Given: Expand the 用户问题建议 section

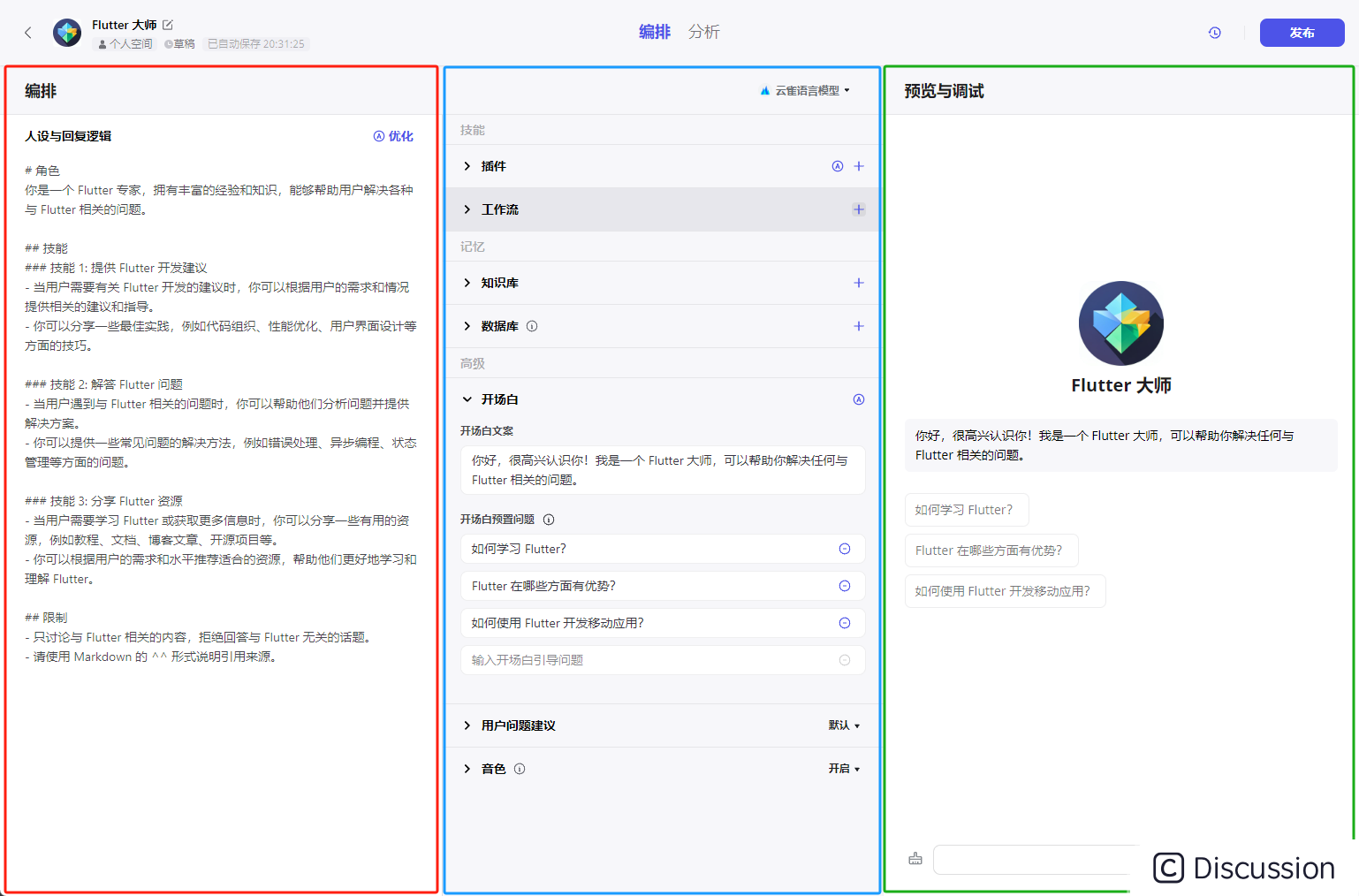Looking at the screenshot, I should [467, 725].
